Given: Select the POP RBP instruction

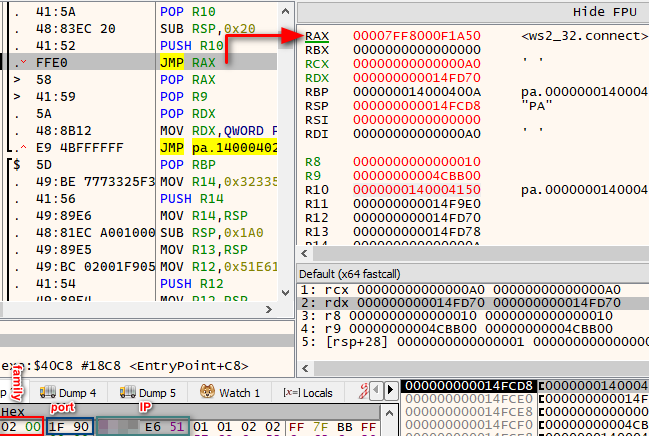Looking at the screenshot, I should click(x=187, y=164).
